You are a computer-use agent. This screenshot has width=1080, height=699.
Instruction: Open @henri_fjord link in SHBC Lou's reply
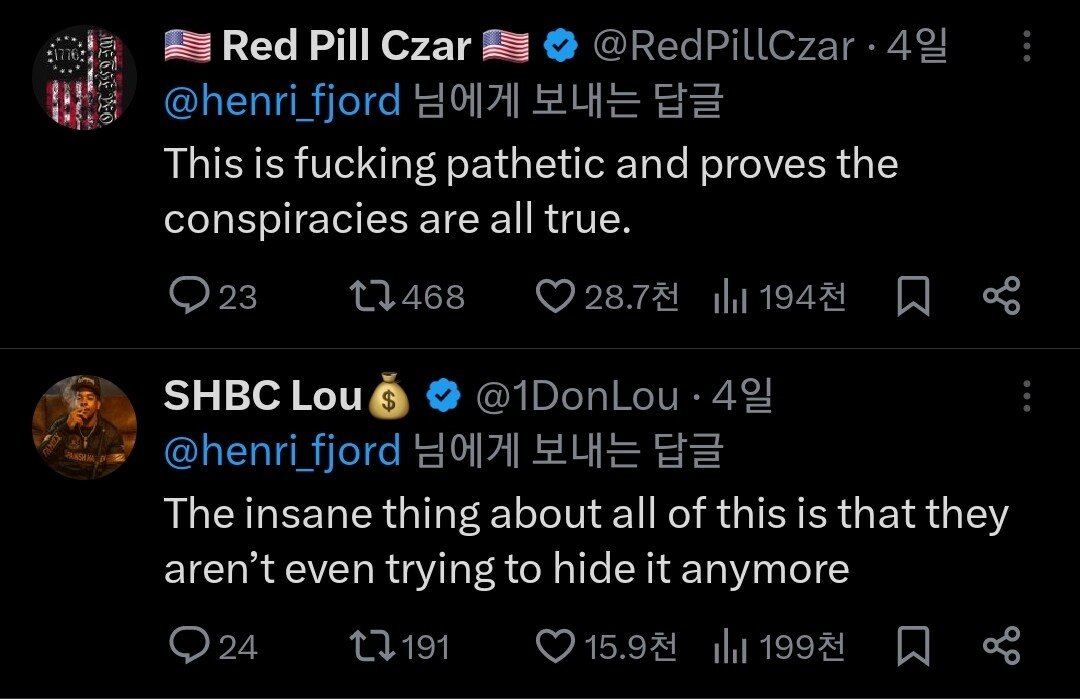[x=281, y=451]
